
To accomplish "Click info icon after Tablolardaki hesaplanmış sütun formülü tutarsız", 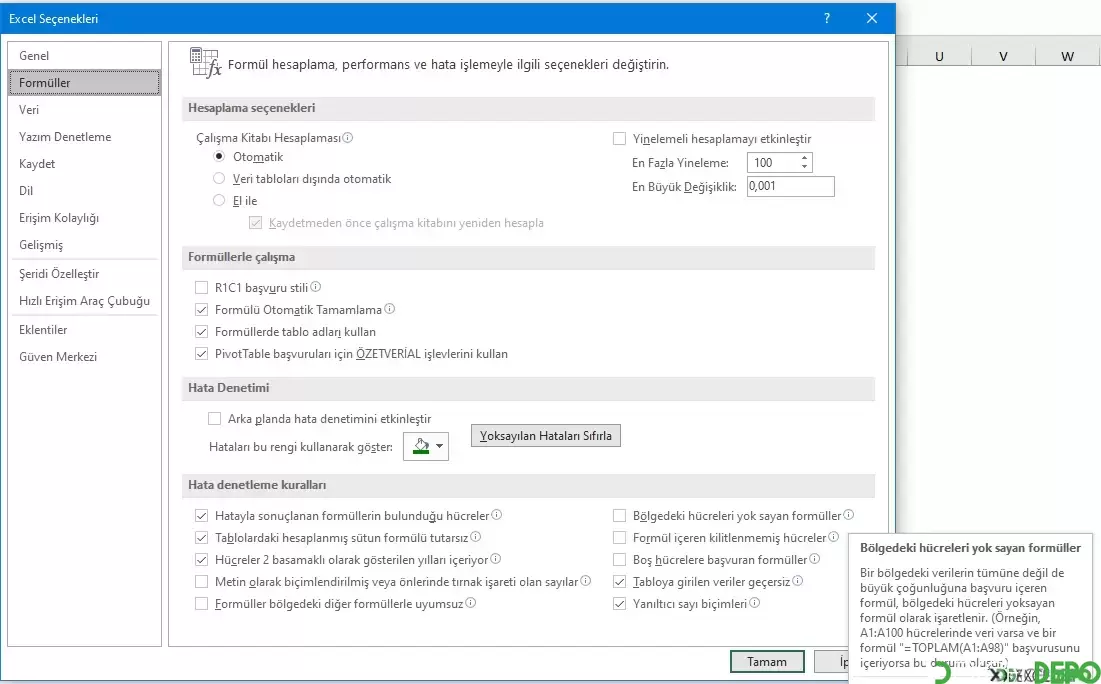I will click(475, 537).
